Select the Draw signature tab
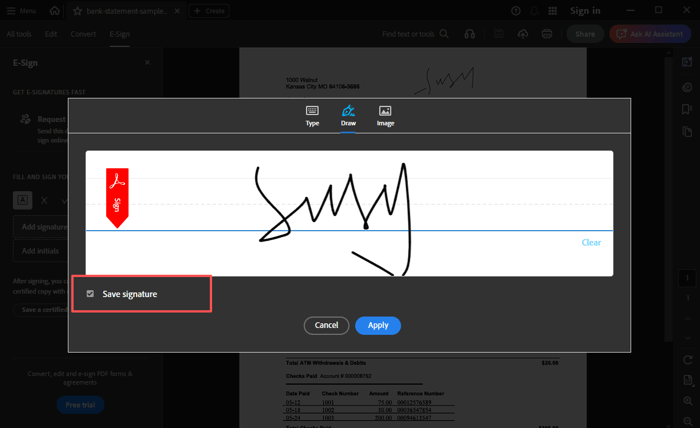 click(348, 116)
